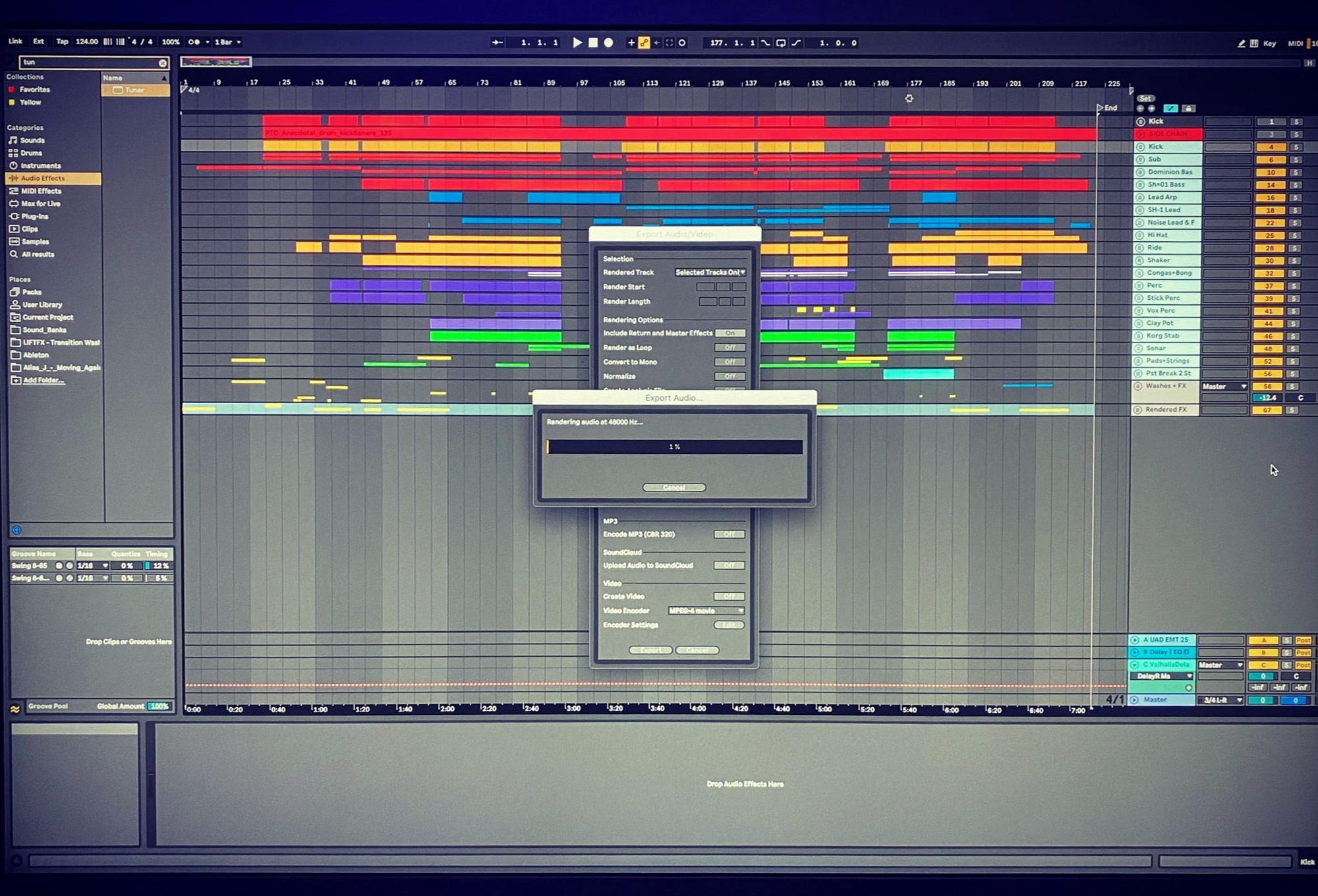The height and width of the screenshot is (896, 1318).
Task: Toggle Convert to Mono option
Action: tap(730, 362)
